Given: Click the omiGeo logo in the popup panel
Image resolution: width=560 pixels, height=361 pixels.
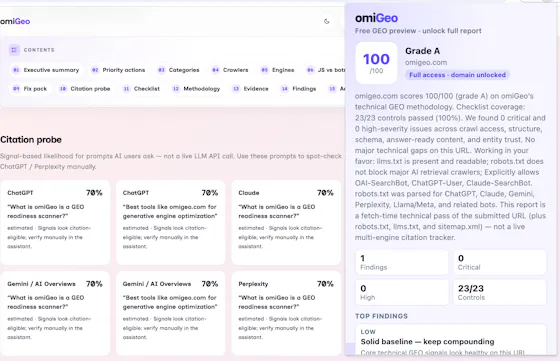Looking at the screenshot, I should (376, 18).
